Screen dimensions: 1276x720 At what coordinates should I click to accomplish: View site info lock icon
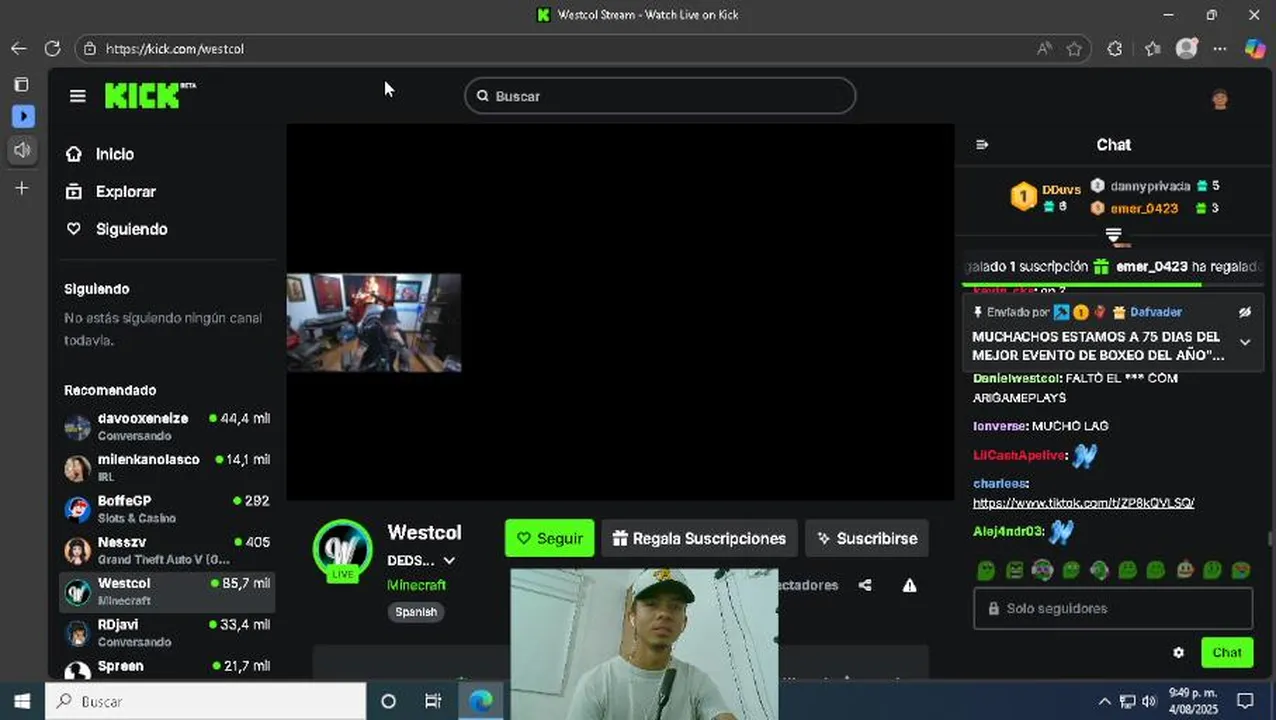coord(90,48)
